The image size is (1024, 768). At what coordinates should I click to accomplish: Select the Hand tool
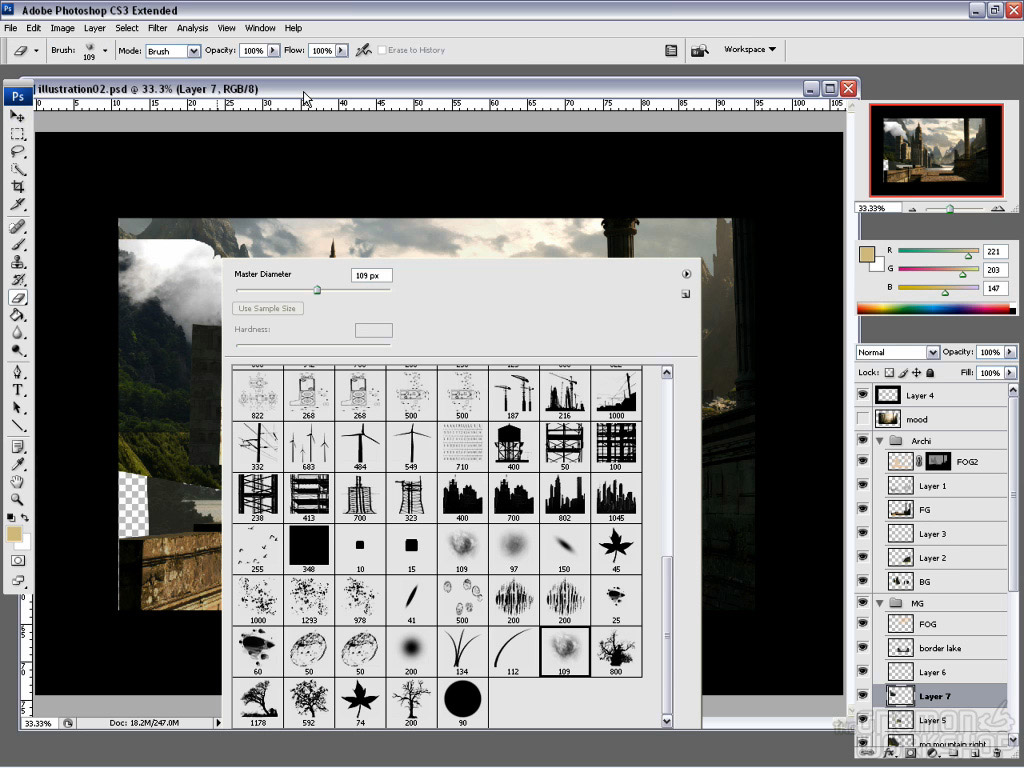click(x=18, y=481)
